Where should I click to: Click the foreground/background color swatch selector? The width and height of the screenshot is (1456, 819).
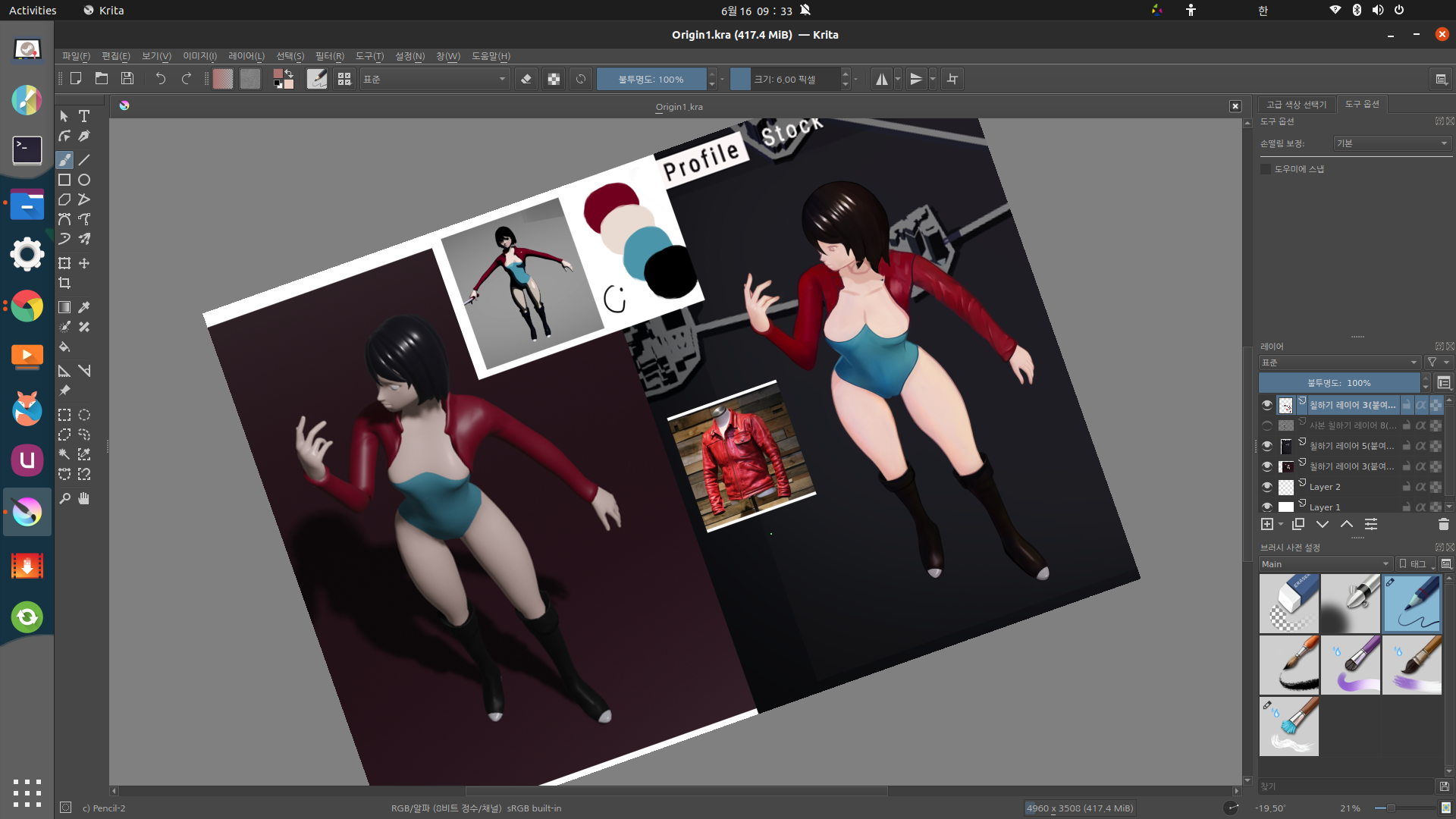(284, 79)
